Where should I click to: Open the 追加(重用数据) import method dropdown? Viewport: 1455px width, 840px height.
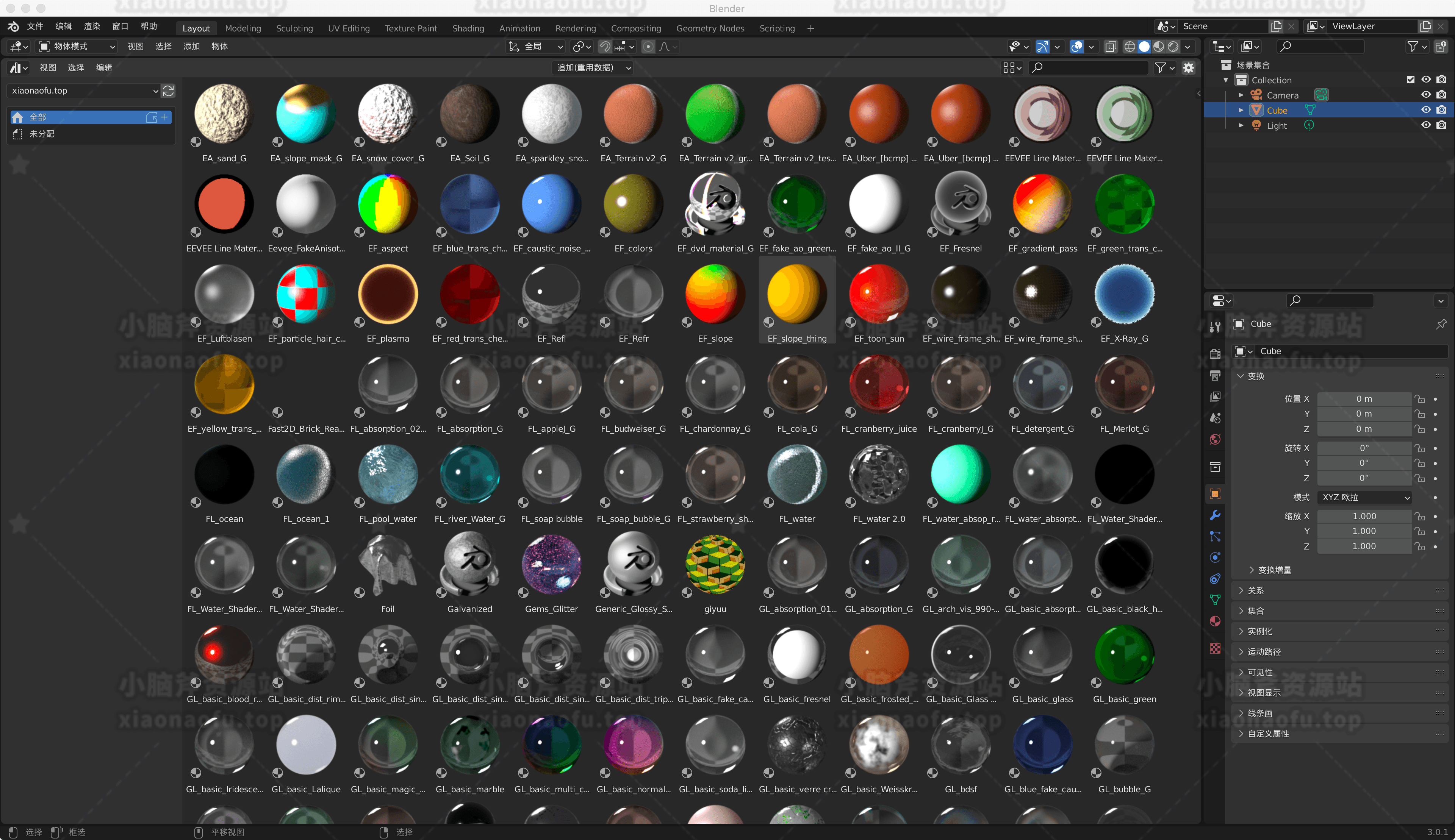coord(593,68)
